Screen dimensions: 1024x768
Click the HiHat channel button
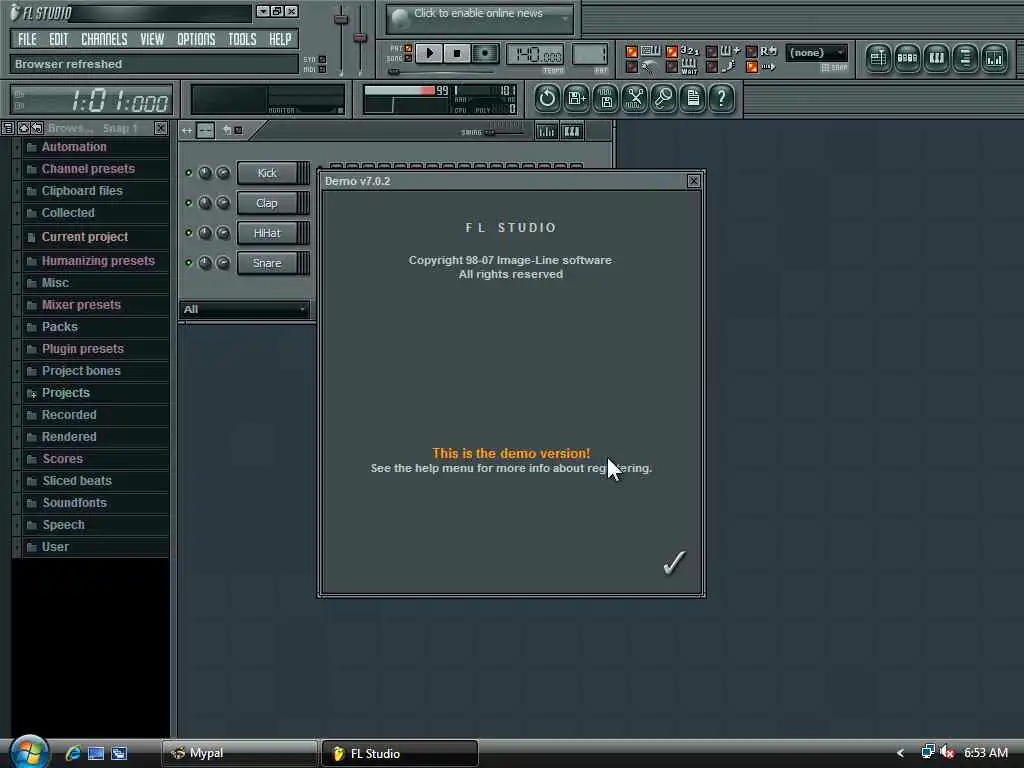[x=266, y=233]
